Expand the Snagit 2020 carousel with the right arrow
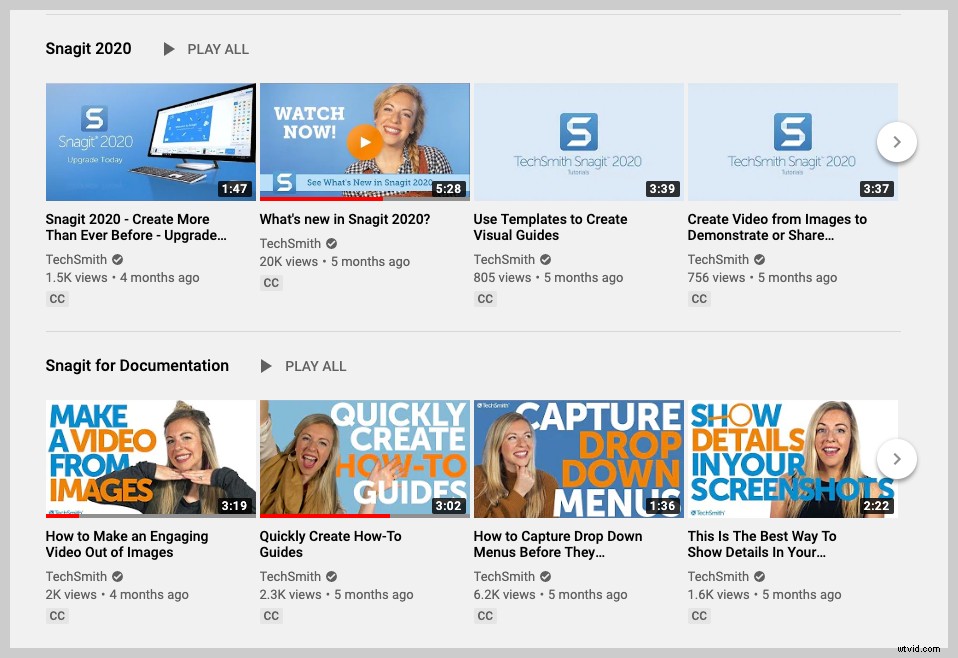This screenshot has height=658, width=958. [896, 142]
